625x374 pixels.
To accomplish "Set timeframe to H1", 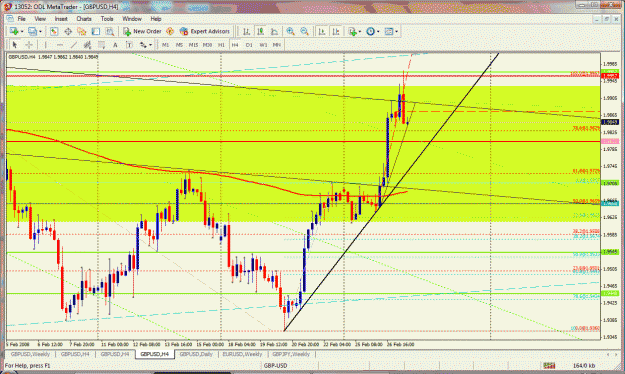I will [x=221, y=45].
